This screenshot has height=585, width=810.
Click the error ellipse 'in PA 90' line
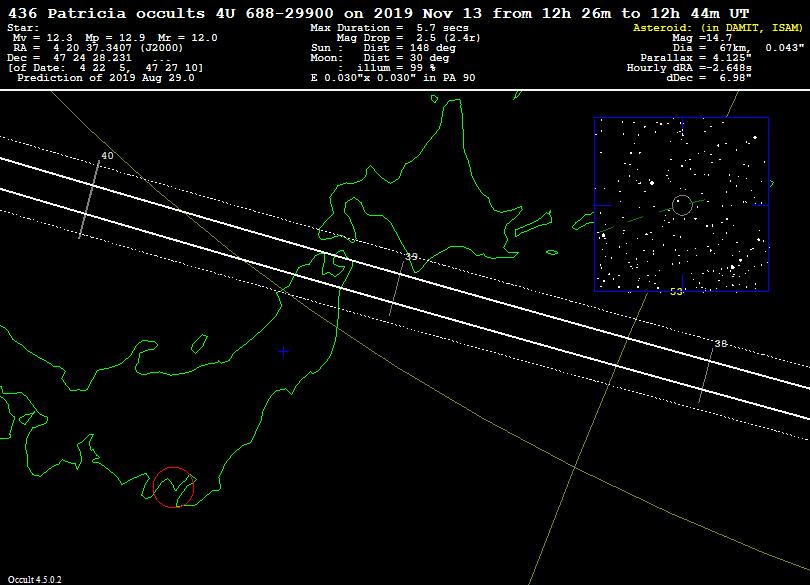pyautogui.click(x=393, y=78)
